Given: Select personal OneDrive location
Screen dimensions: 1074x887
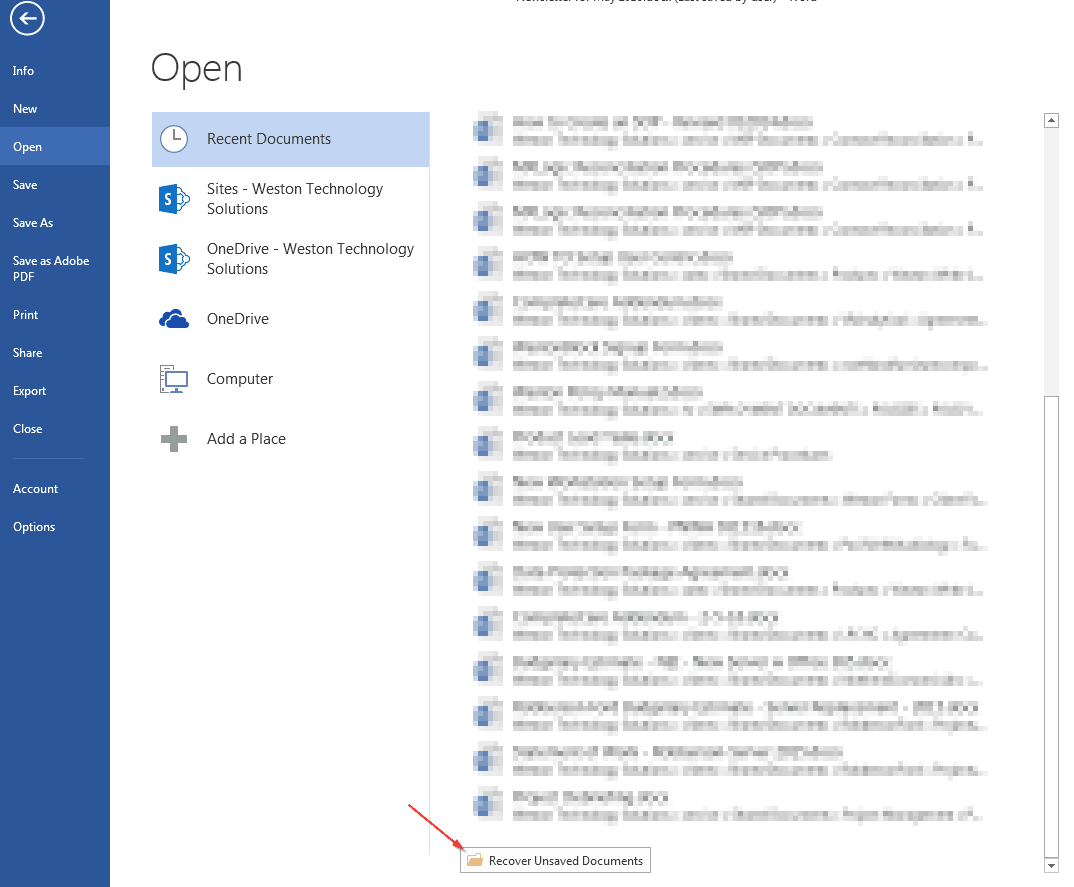Looking at the screenshot, I should [290, 318].
